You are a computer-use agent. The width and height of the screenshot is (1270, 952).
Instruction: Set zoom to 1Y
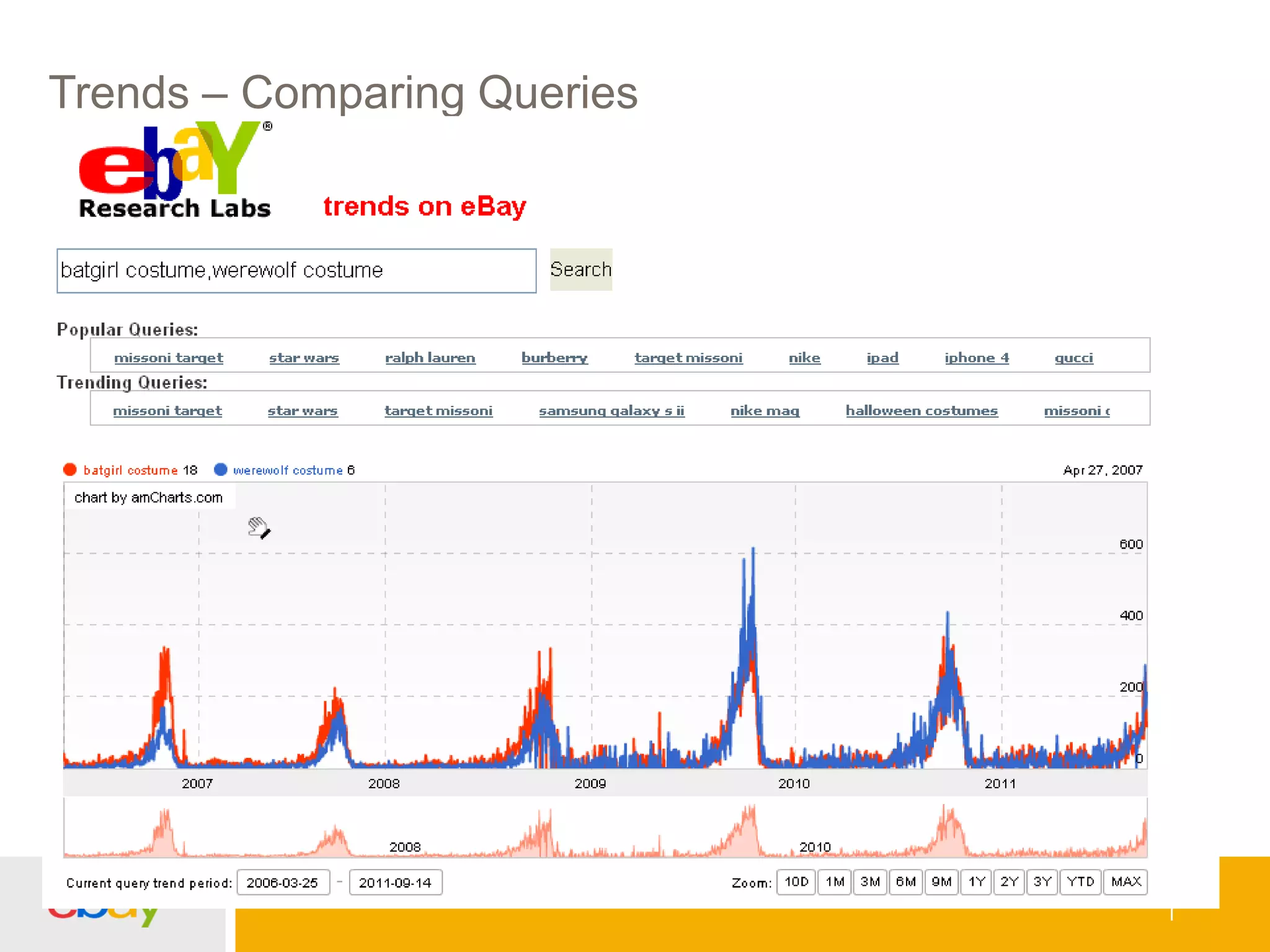pos(977,882)
